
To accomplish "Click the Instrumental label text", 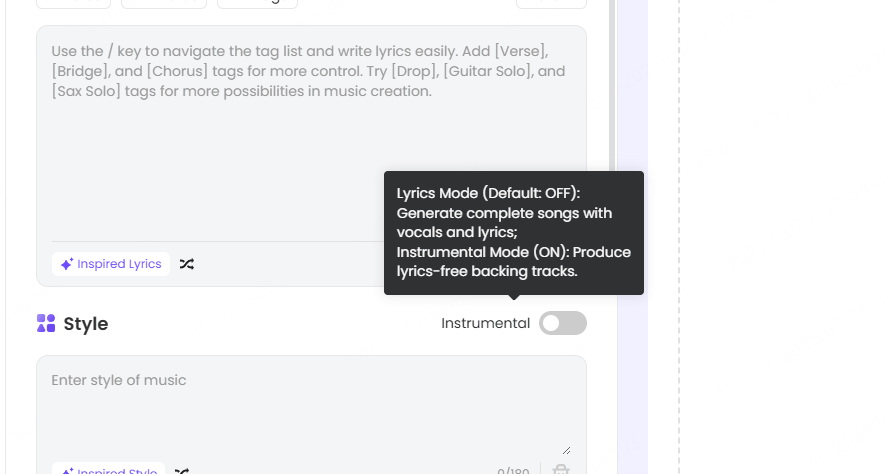I will point(485,323).
